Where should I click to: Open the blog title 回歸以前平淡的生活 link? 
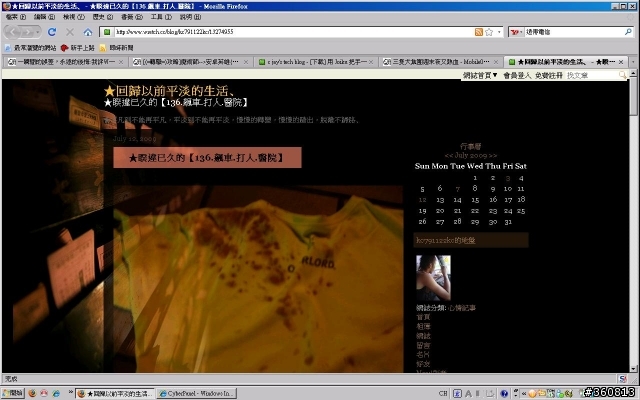(x=170, y=91)
